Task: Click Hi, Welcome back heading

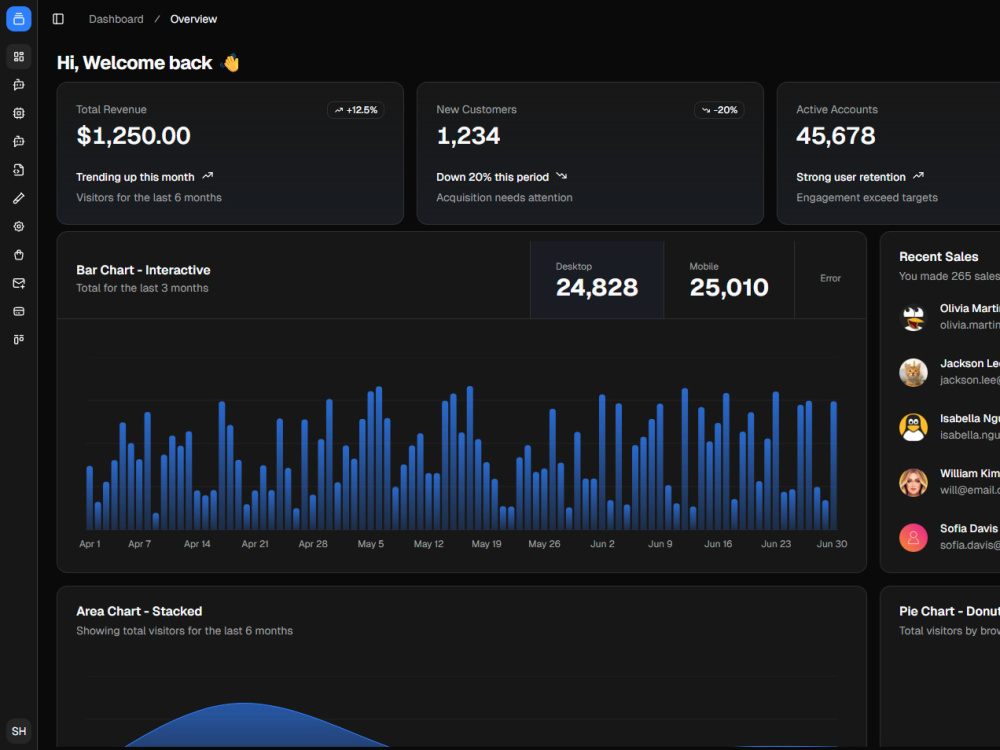Action: tap(135, 62)
